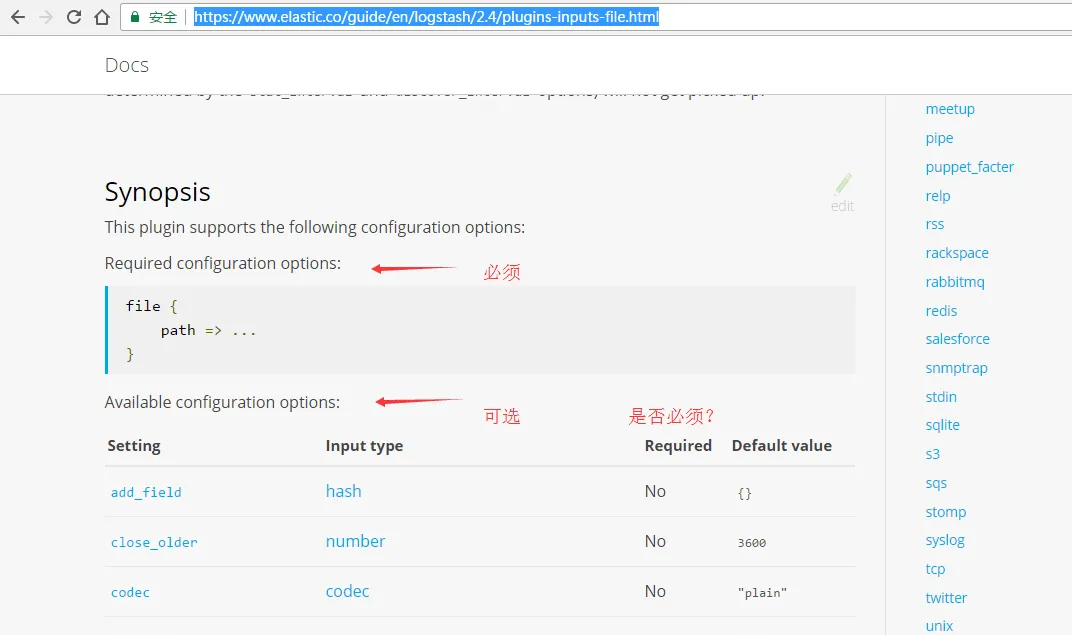The image size is (1072, 635).
Task: Open the close_older setting link
Action: tap(154, 542)
